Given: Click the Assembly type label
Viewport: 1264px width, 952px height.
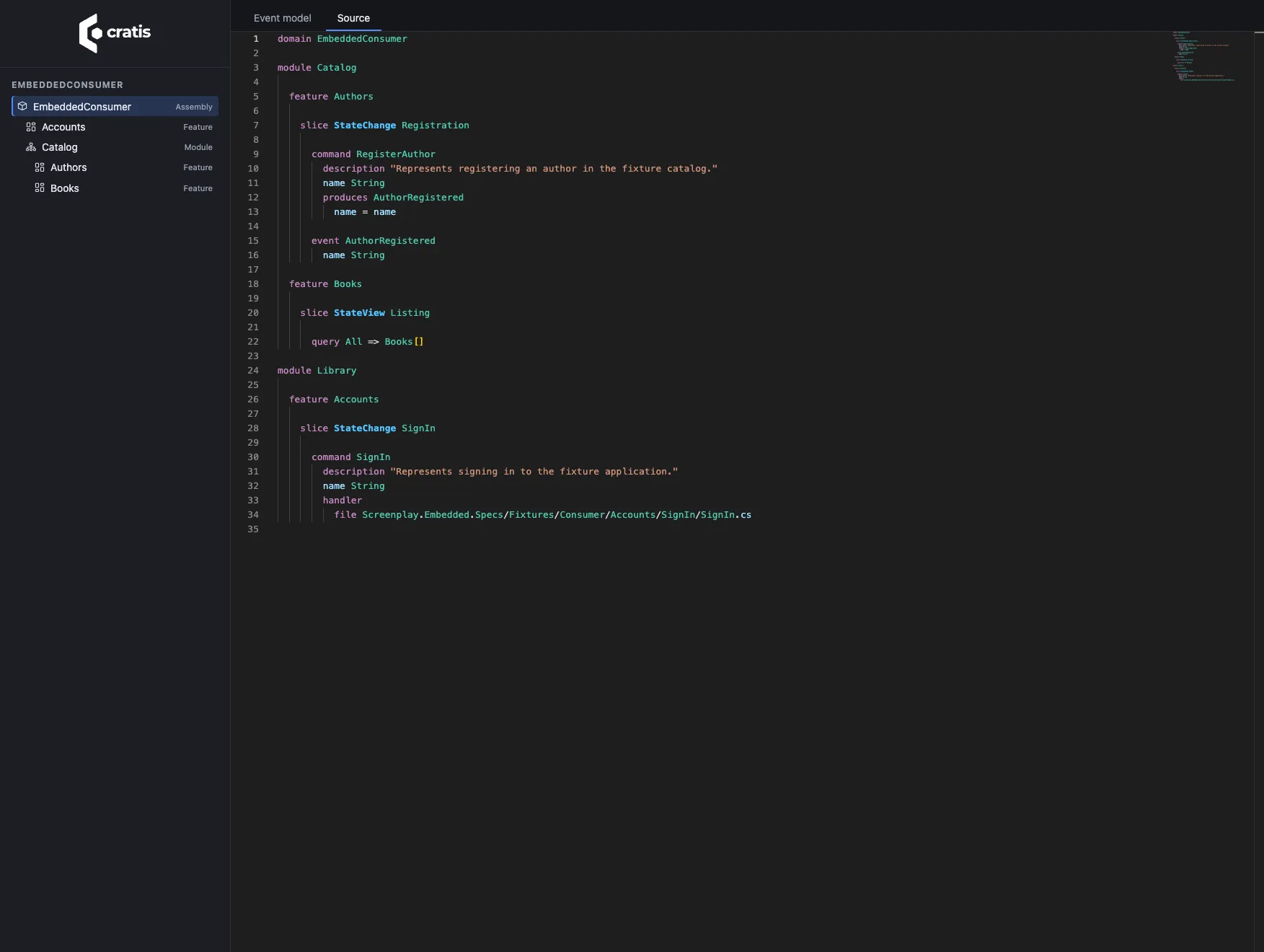Looking at the screenshot, I should (194, 107).
